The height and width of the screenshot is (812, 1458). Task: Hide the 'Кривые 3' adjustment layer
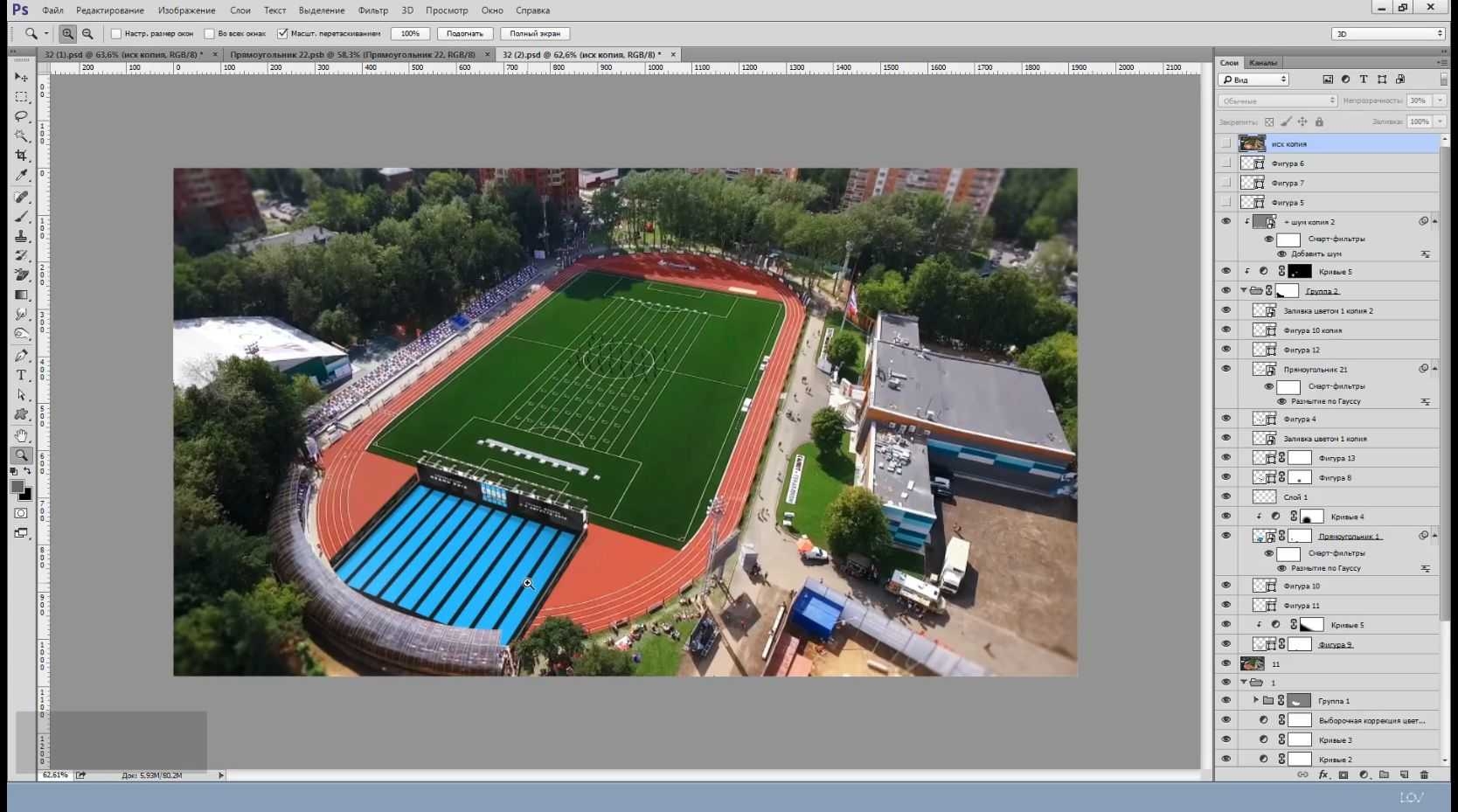point(1225,739)
